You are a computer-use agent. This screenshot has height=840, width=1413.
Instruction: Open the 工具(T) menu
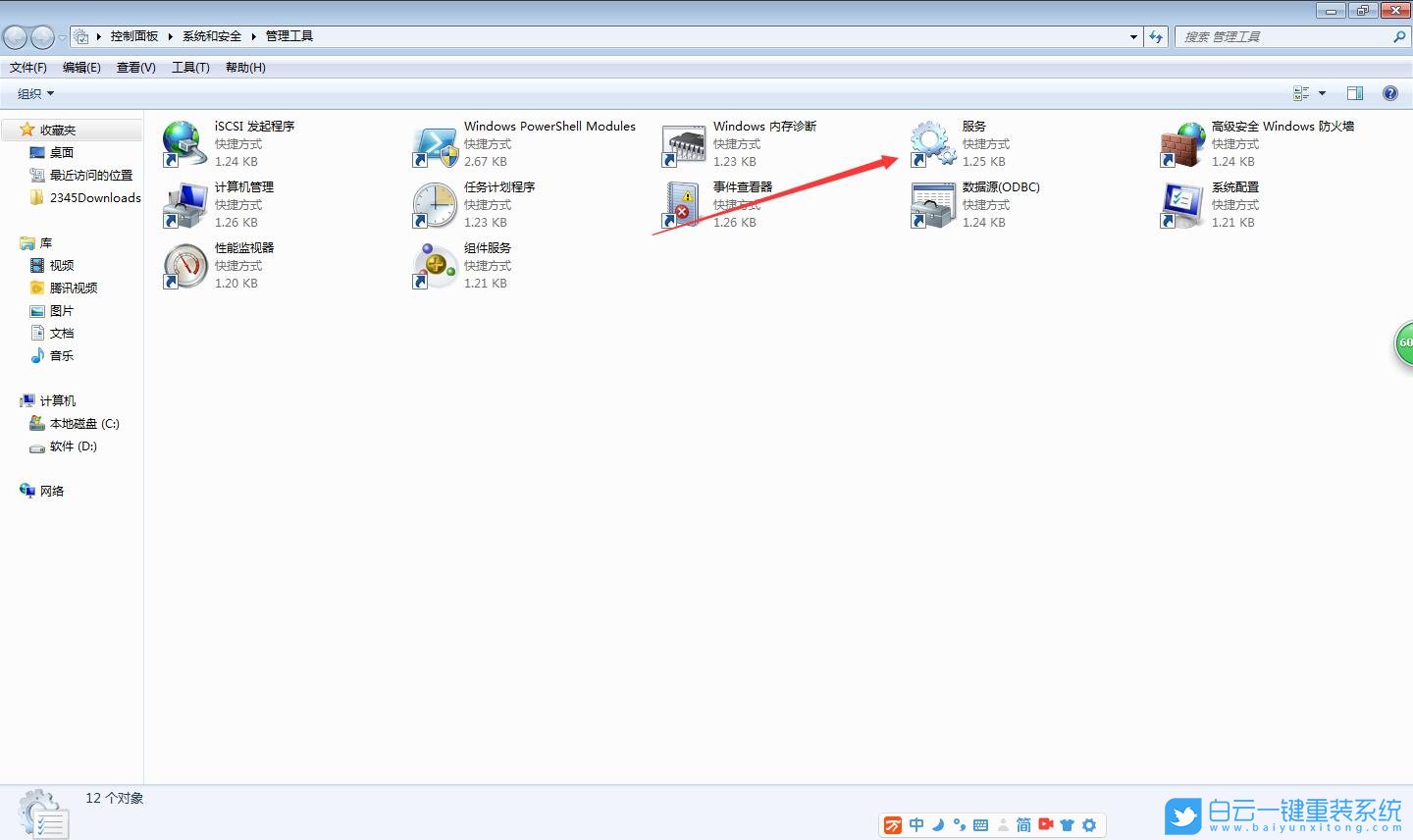(190, 67)
